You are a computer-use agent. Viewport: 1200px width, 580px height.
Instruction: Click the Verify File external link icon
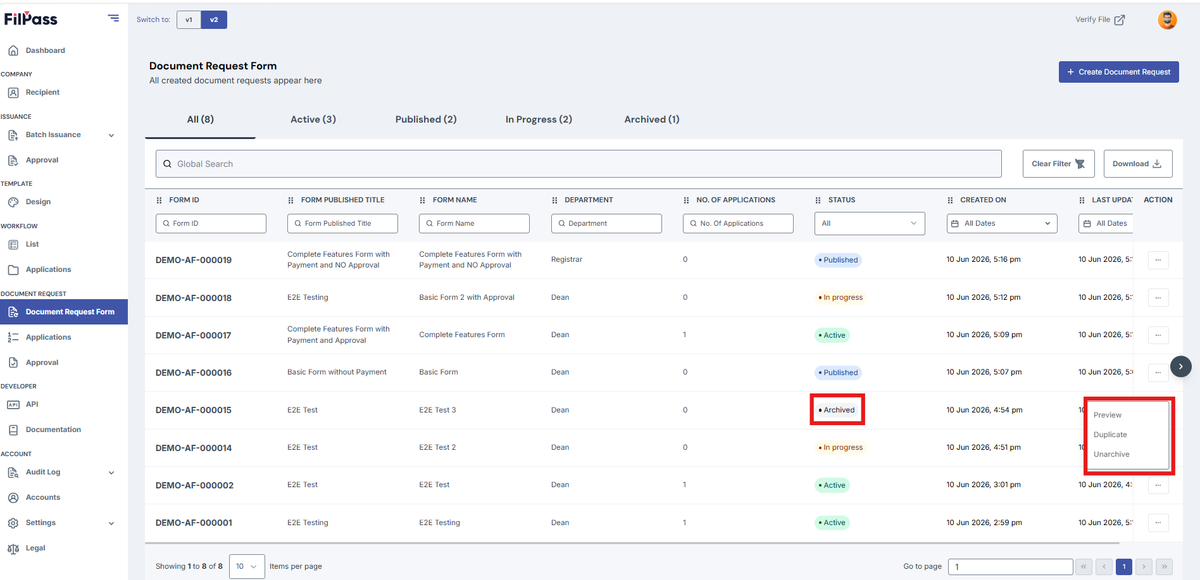pos(1119,20)
